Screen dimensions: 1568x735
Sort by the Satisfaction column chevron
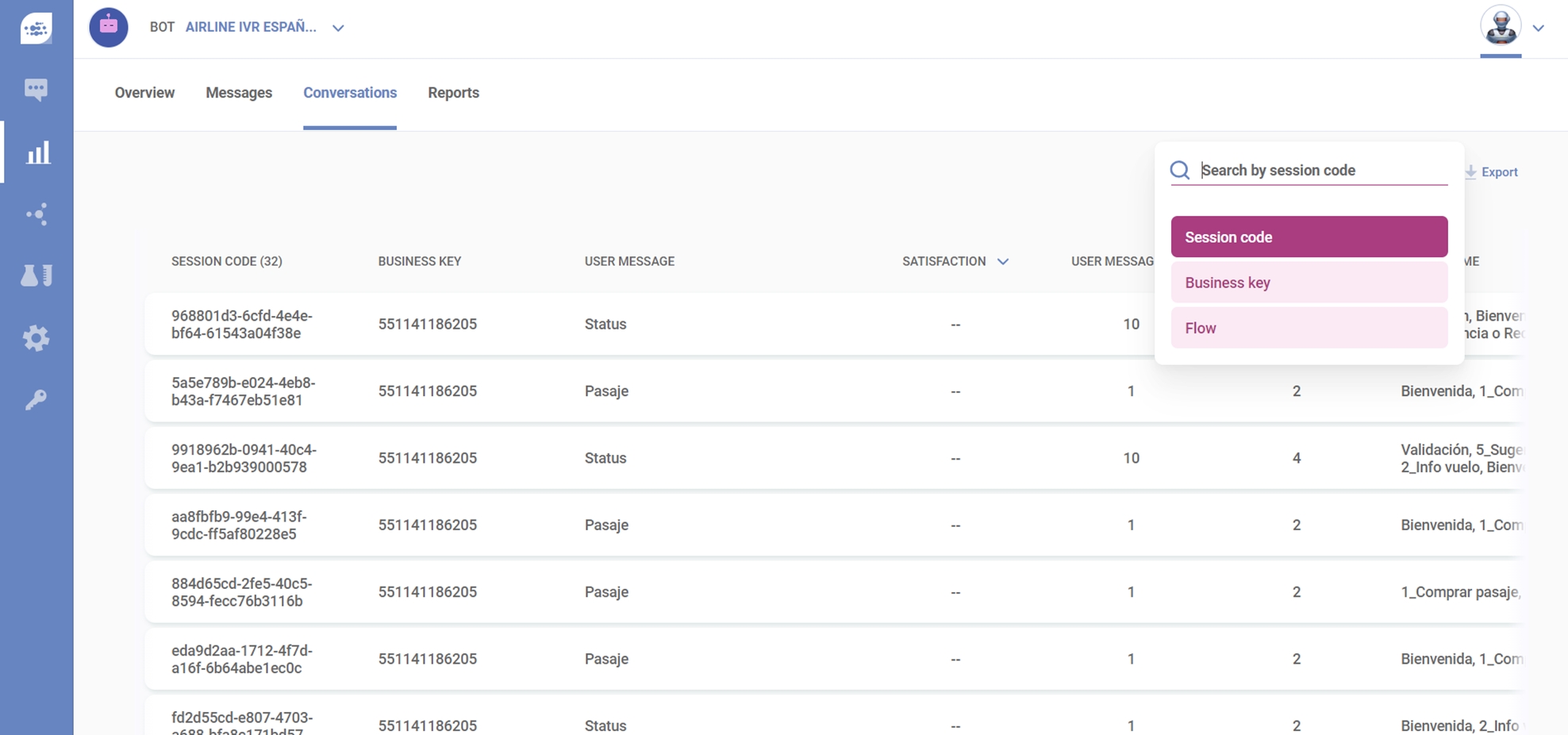click(1003, 261)
